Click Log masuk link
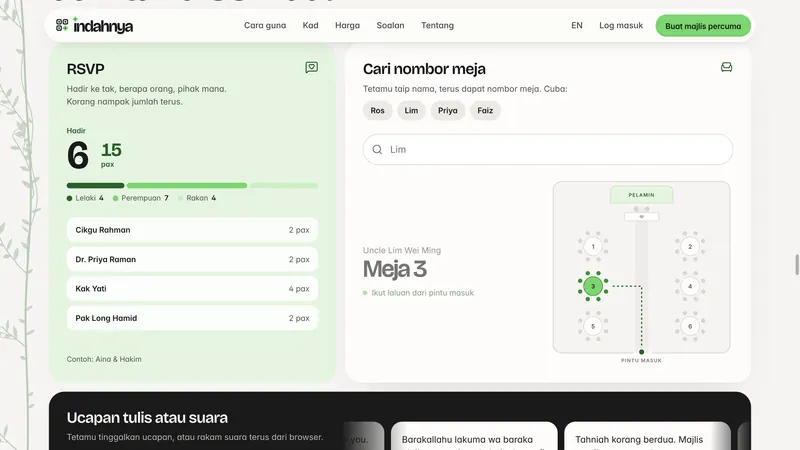Viewport: 800px width, 450px height. (x=621, y=26)
